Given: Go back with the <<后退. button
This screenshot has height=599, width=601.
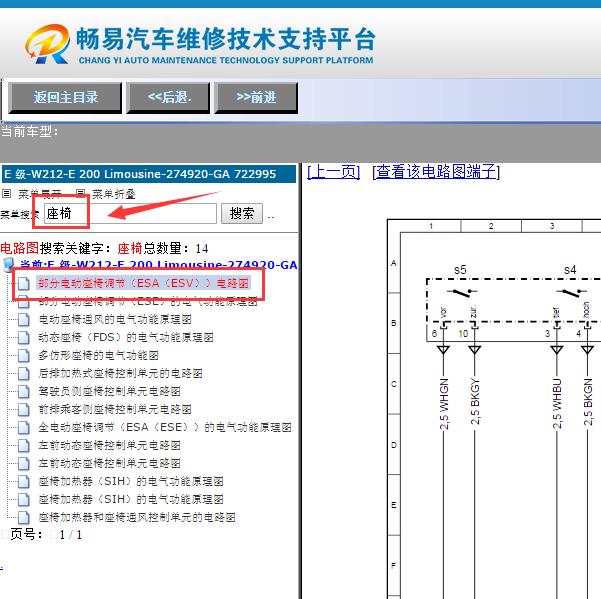Looking at the screenshot, I should (168, 98).
